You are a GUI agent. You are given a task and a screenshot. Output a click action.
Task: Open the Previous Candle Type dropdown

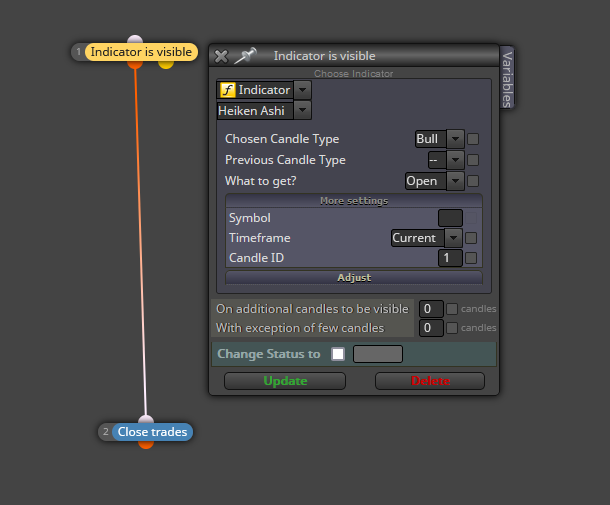455,160
